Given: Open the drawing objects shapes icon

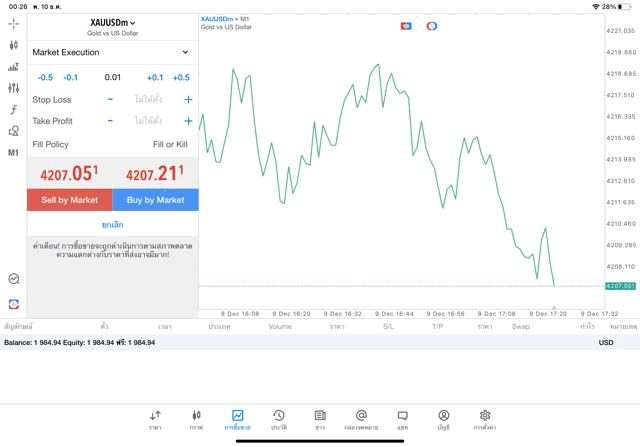Looking at the screenshot, I should [x=13, y=131].
